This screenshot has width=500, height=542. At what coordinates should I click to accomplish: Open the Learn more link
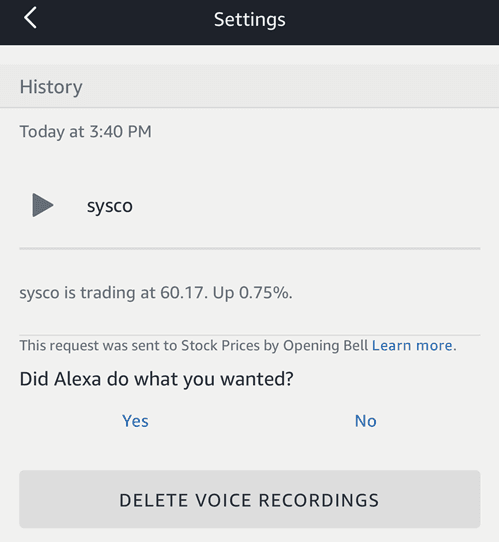tap(414, 345)
